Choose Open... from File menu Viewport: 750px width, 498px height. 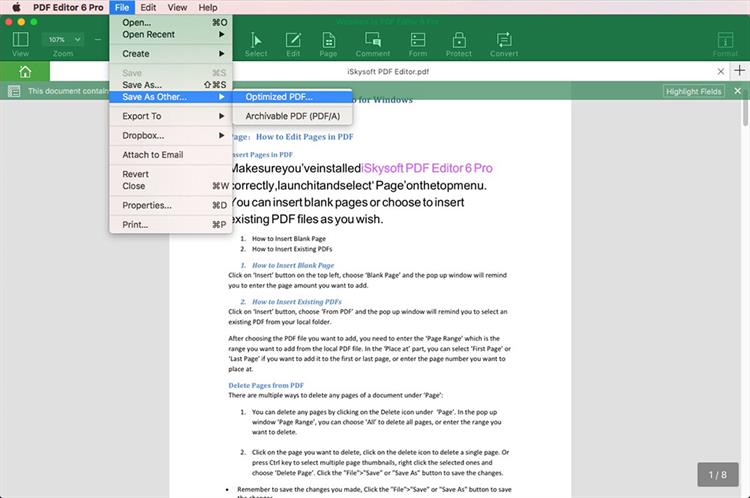(x=171, y=22)
